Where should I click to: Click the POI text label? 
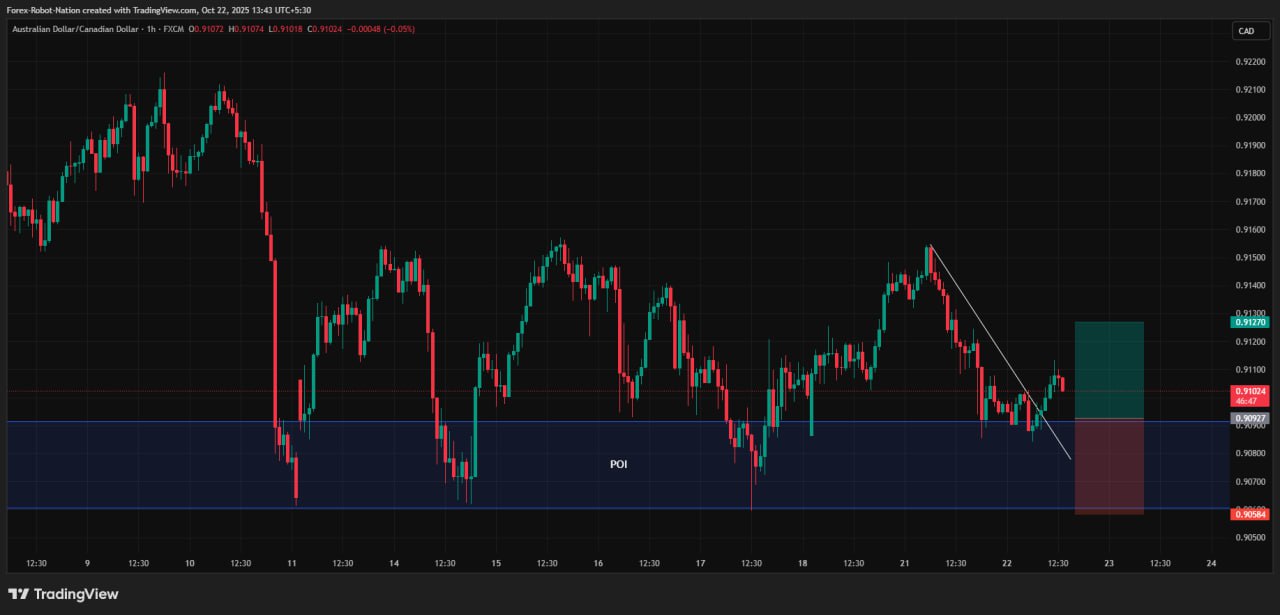tap(620, 465)
